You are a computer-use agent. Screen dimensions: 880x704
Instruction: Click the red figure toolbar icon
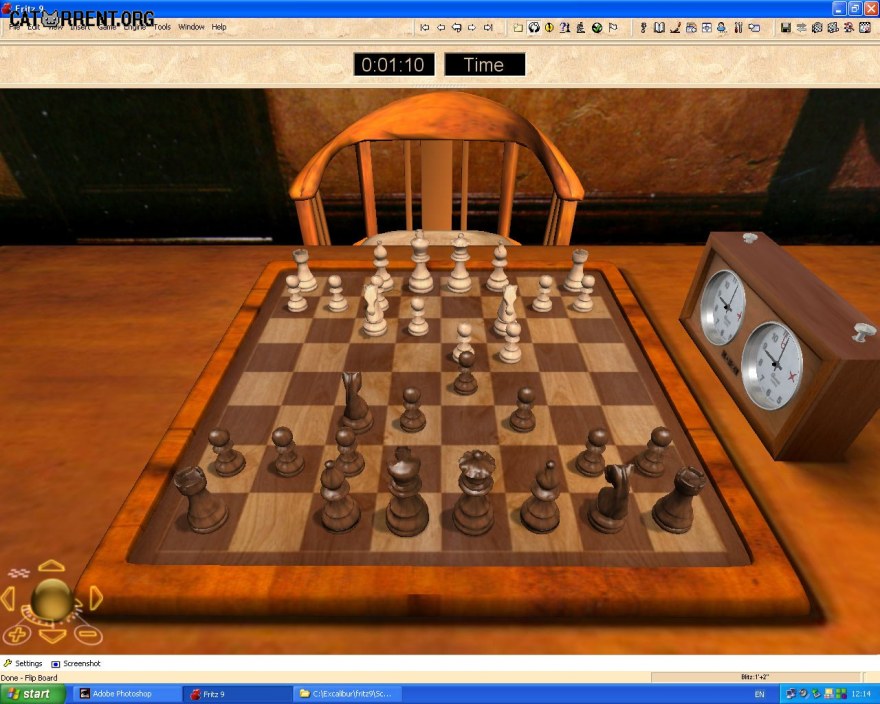(x=849, y=27)
